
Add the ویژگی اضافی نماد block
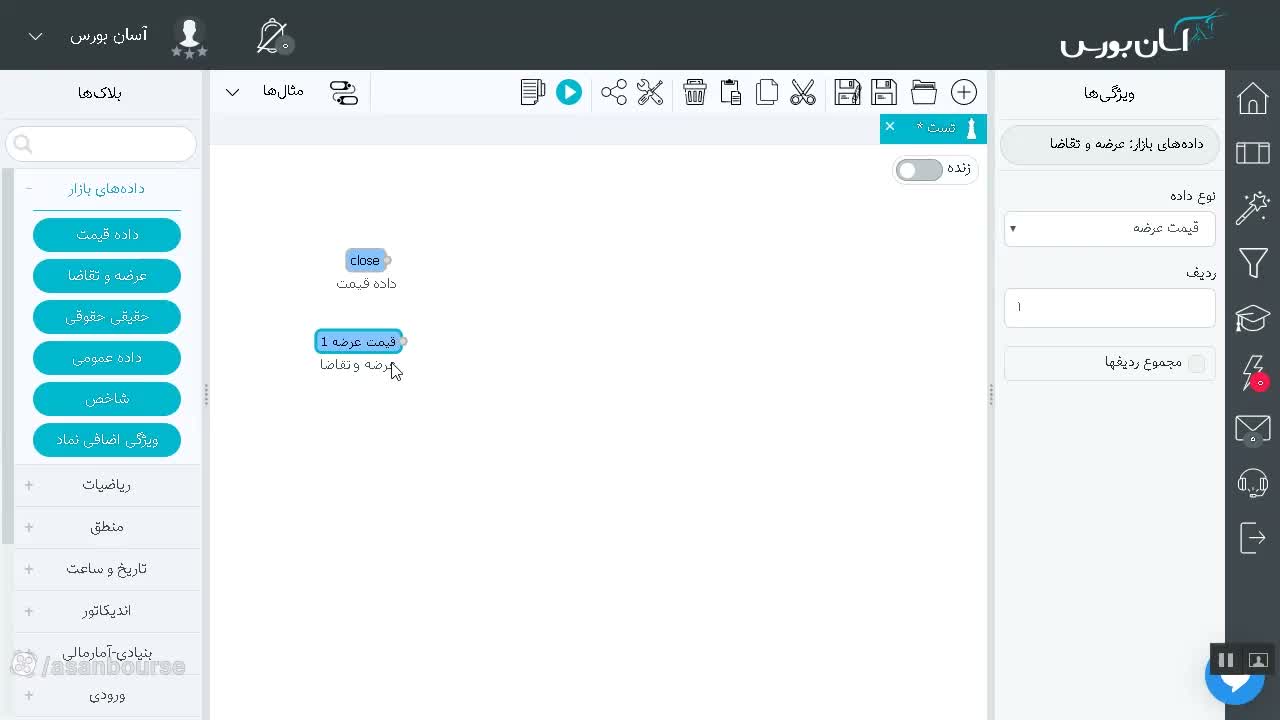[107, 439]
